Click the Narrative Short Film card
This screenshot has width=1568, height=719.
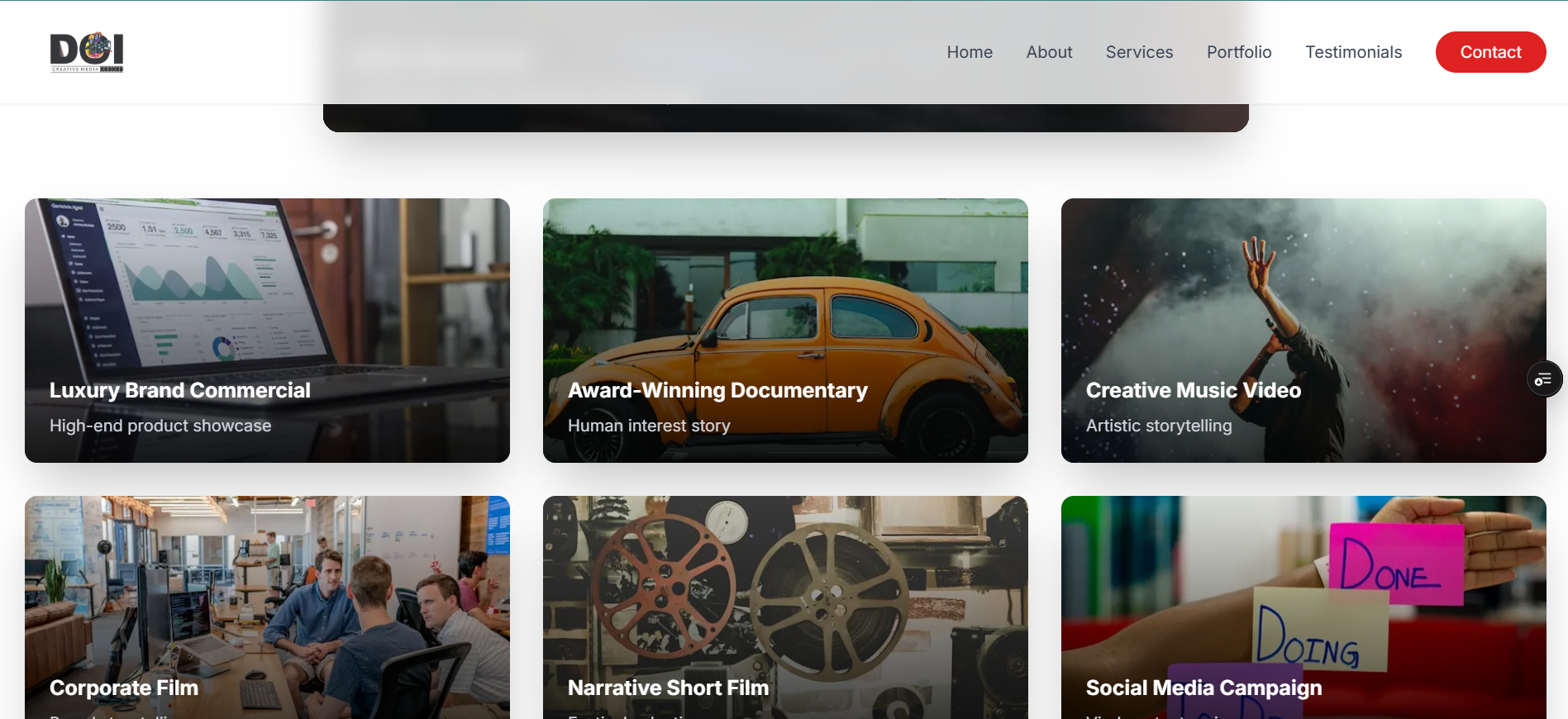pyautogui.click(x=785, y=595)
